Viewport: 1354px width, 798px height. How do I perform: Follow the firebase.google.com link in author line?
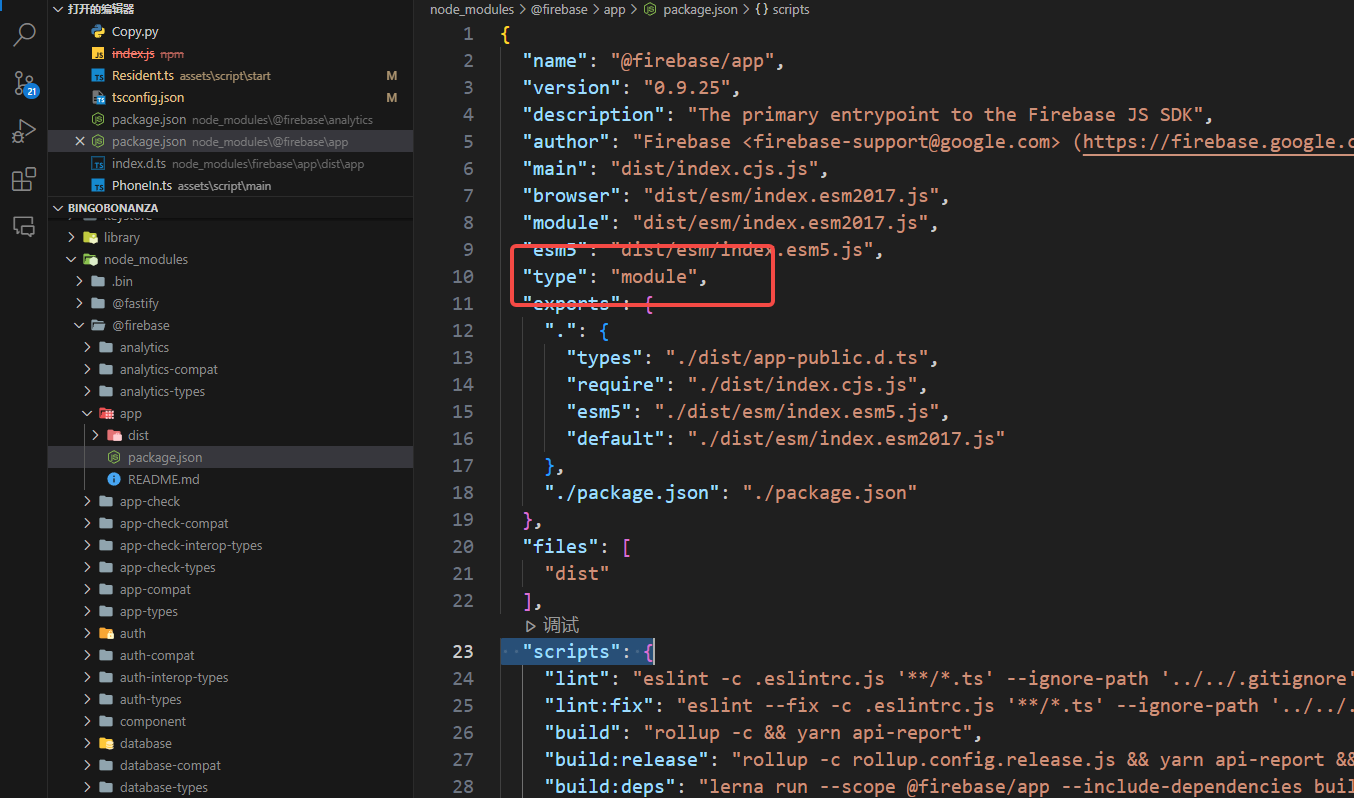1218,142
